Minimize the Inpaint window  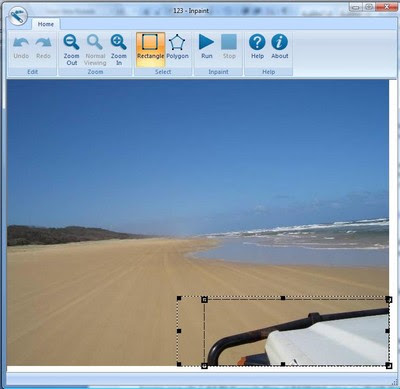355,7
